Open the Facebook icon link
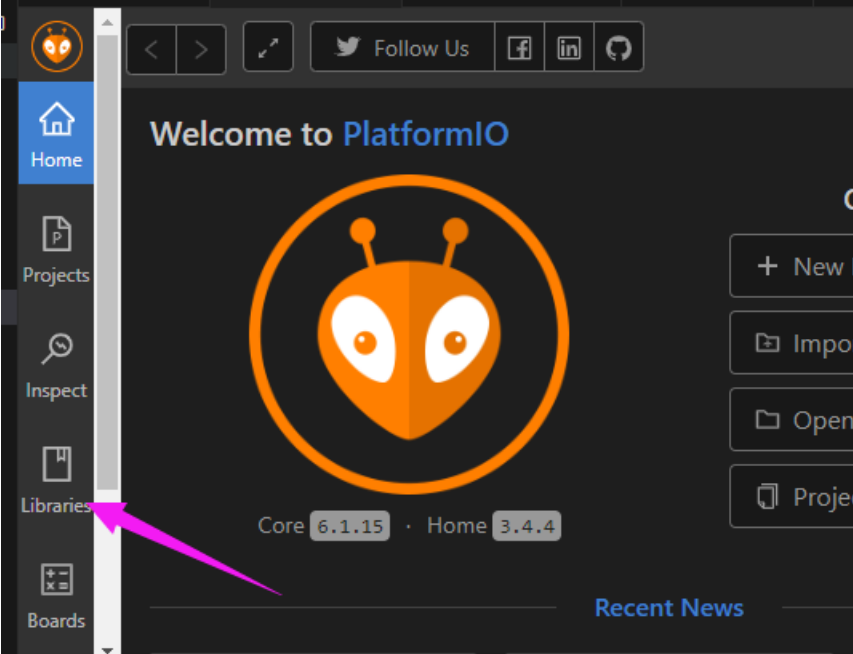Screen dimensions: 853x654 point(520,47)
